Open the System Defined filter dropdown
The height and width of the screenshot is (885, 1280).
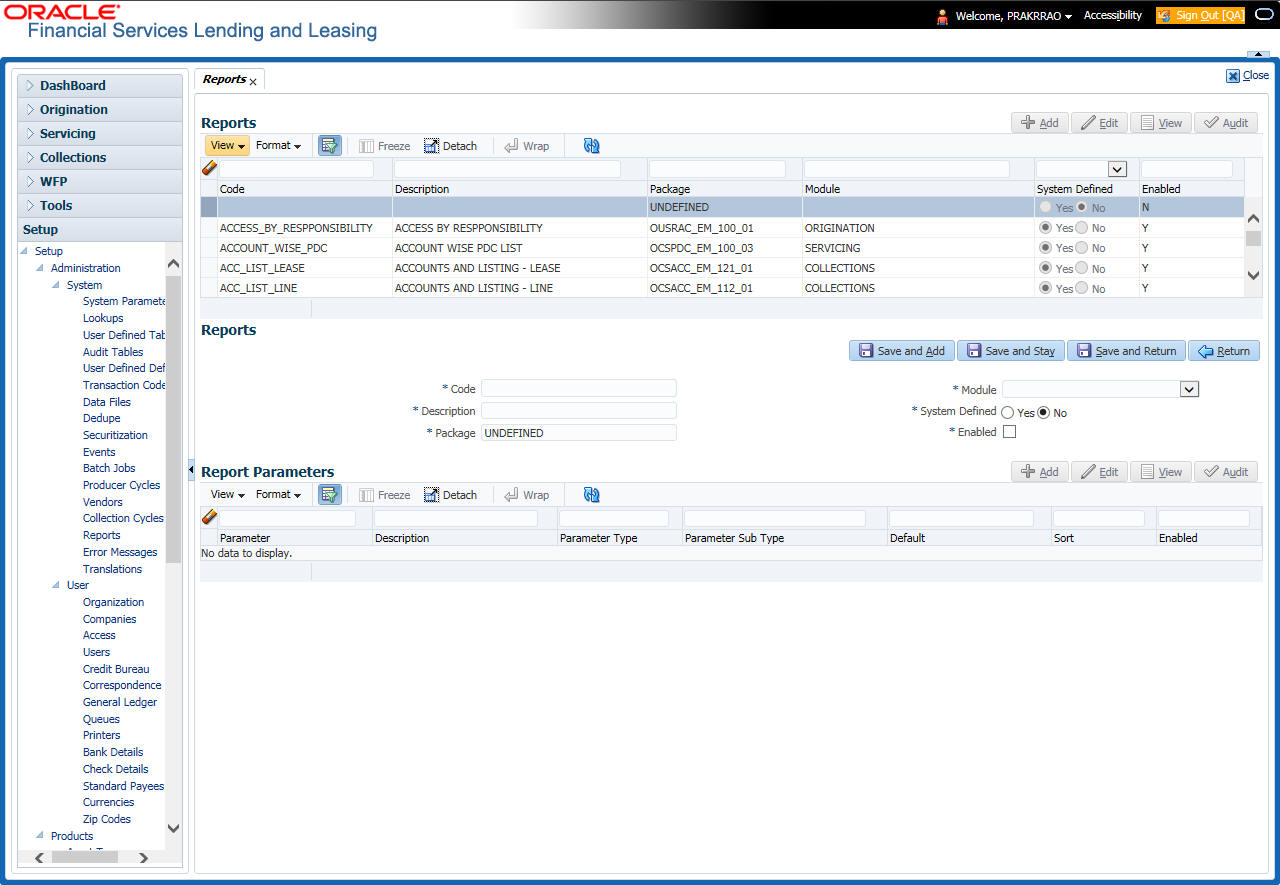[1117, 170]
